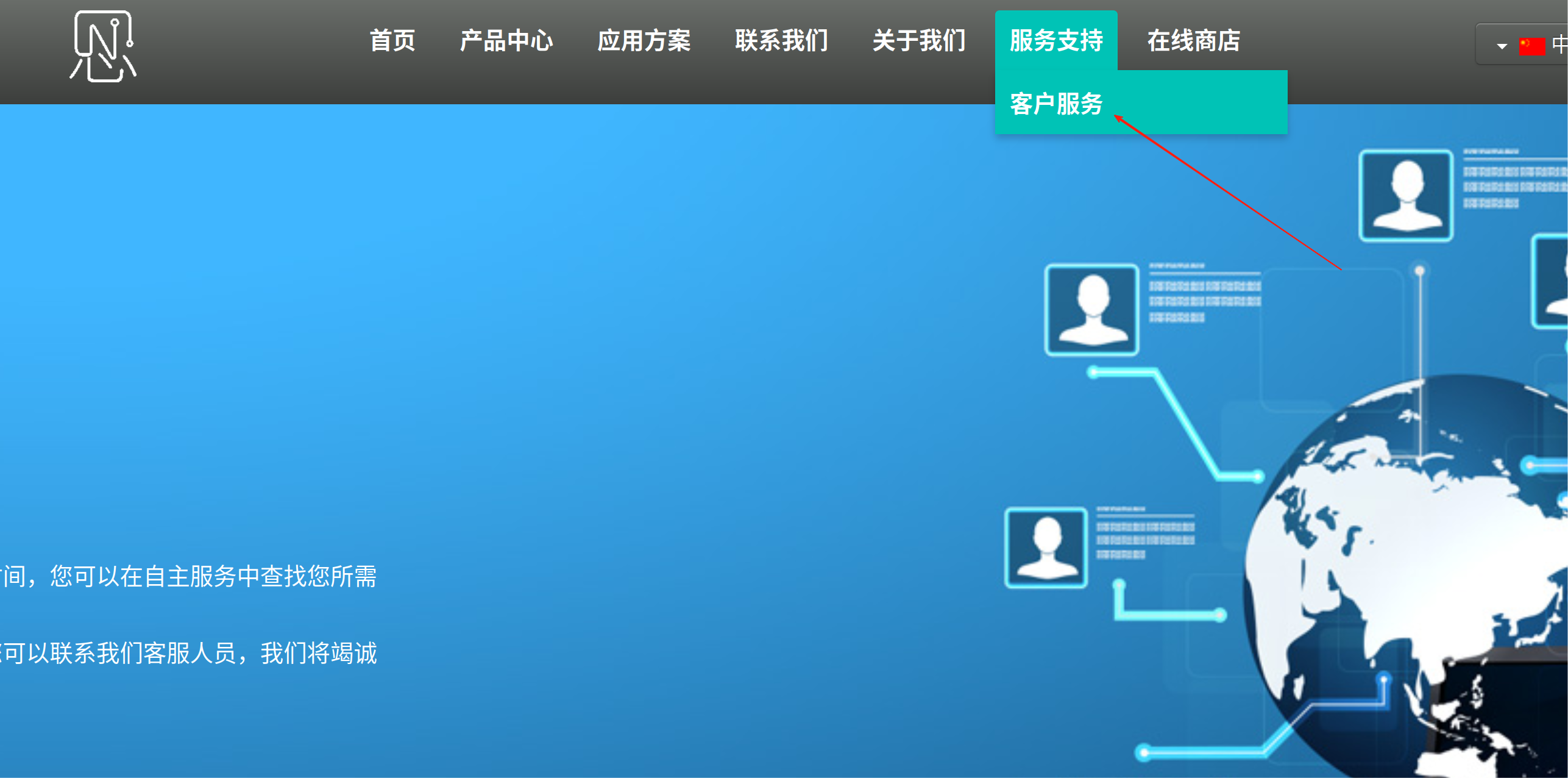This screenshot has width=1568, height=778.
Task: Choose 客户服务 from the dropdown submenu
Action: [1056, 104]
